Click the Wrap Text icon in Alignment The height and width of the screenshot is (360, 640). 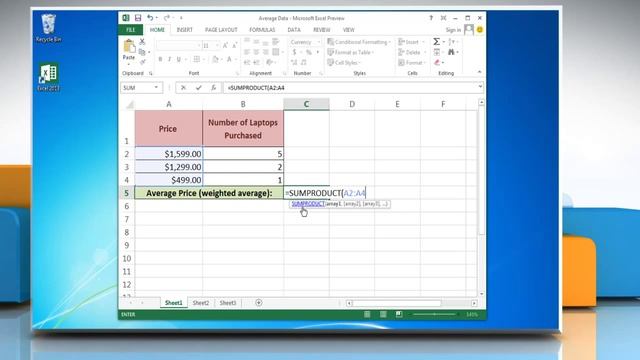coord(276,42)
